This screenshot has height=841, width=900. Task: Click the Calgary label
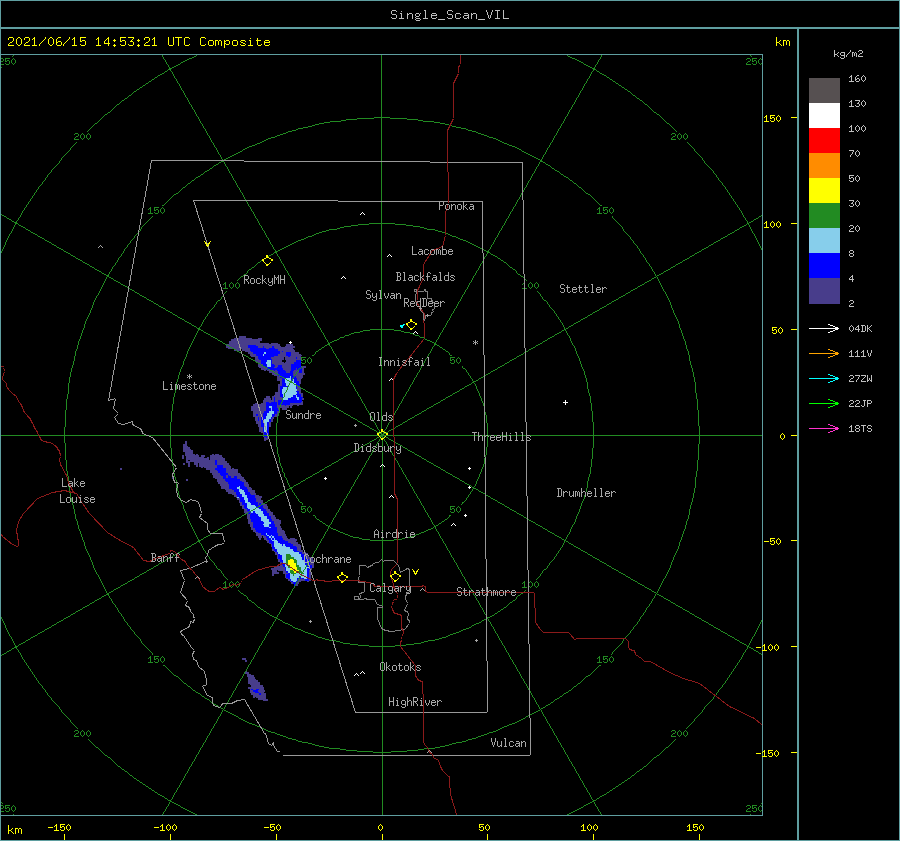point(390,588)
